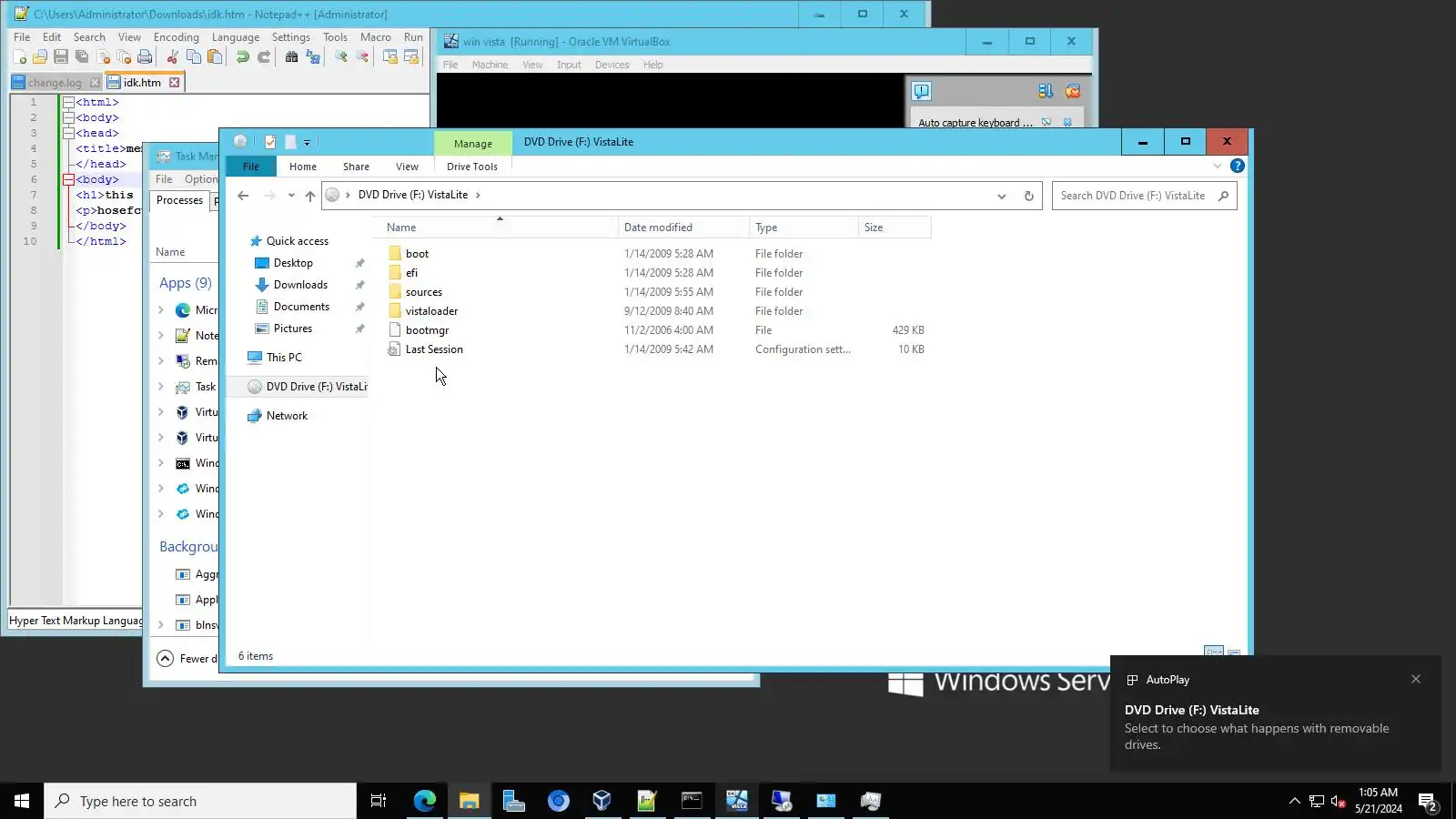Screen dimensions: 1456x819
Task: Click the Paste icon in Notepad++ toolbar
Action: pyautogui.click(x=214, y=57)
